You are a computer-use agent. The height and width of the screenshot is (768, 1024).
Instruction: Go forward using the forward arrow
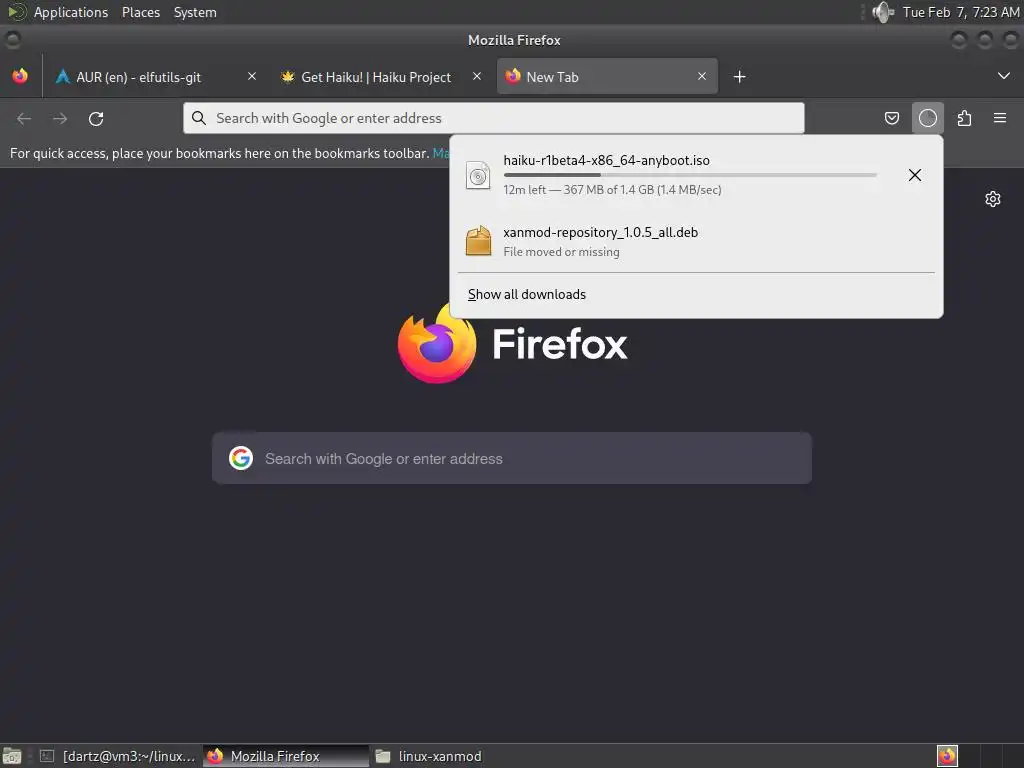(60, 118)
